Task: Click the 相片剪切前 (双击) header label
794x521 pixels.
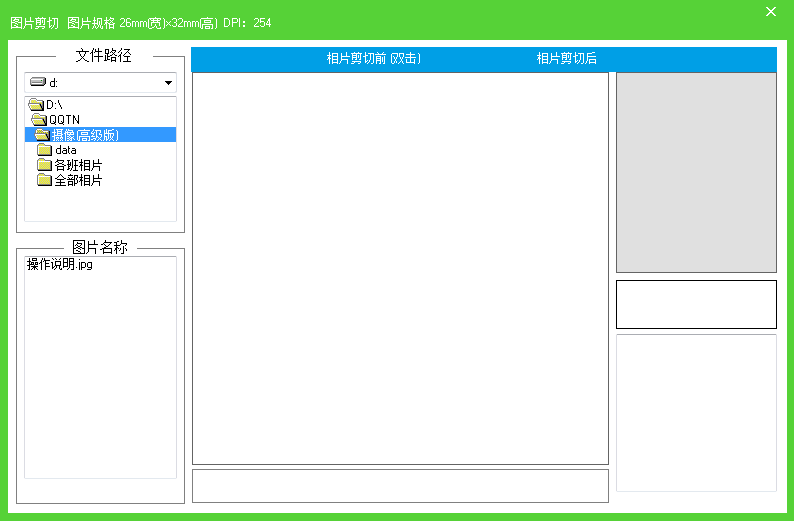Action: [x=373, y=59]
